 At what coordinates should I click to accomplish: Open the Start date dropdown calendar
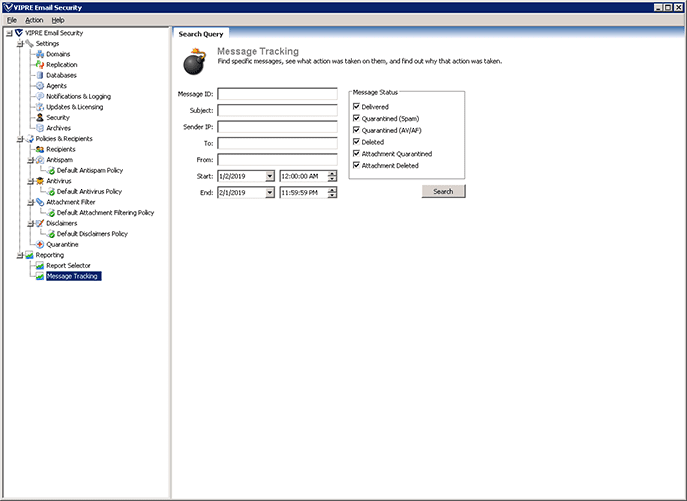pos(270,176)
